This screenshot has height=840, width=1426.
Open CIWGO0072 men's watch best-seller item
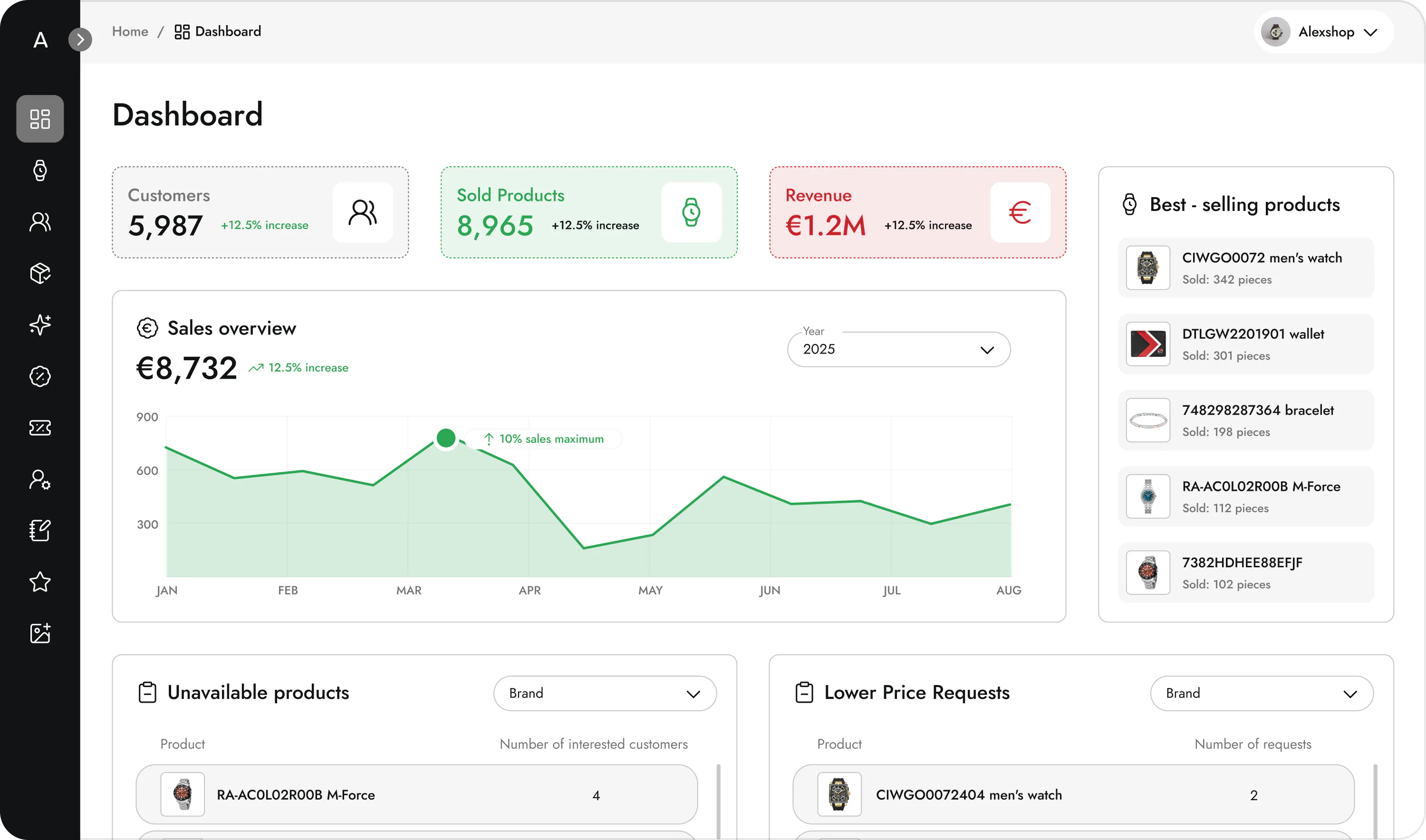[x=1246, y=268]
